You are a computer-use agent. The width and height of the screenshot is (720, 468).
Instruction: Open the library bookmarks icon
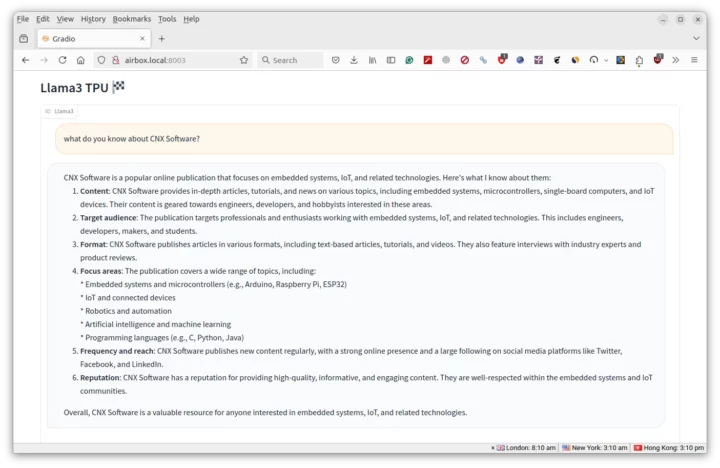tap(372, 60)
